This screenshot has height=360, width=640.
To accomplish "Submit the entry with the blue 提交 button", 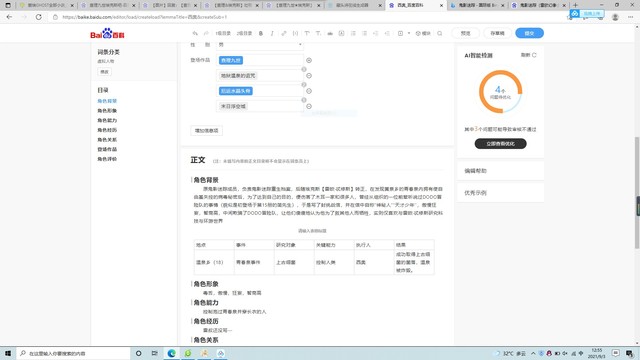I will [529, 33].
